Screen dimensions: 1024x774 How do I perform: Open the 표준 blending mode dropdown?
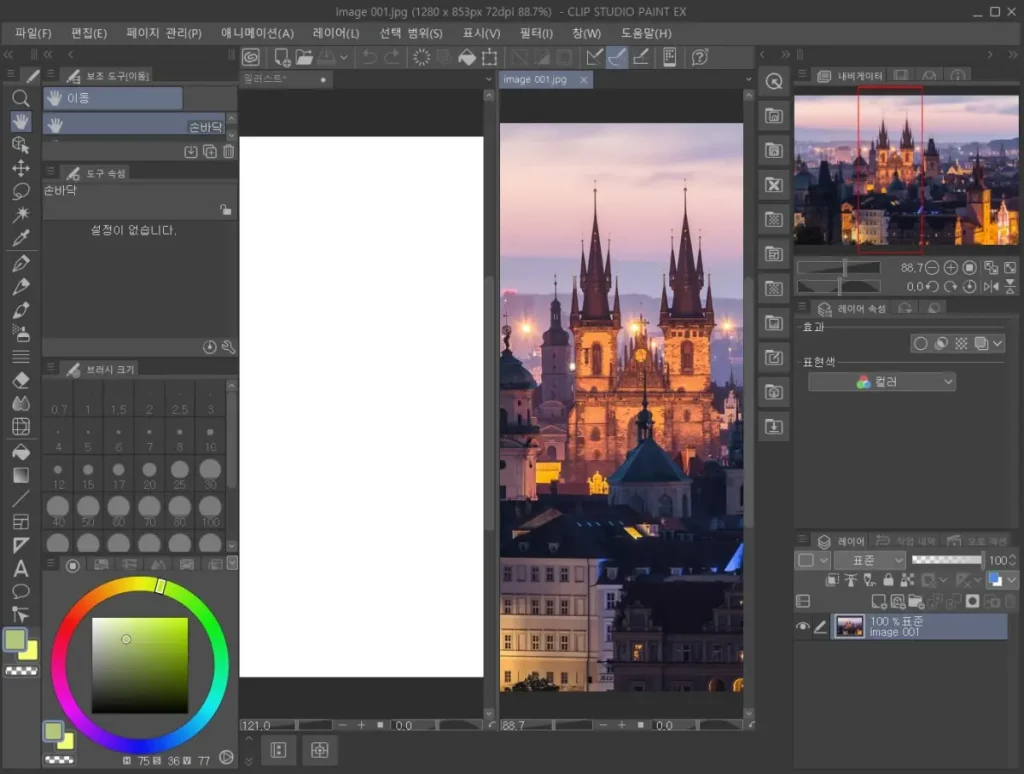pyautogui.click(x=869, y=560)
